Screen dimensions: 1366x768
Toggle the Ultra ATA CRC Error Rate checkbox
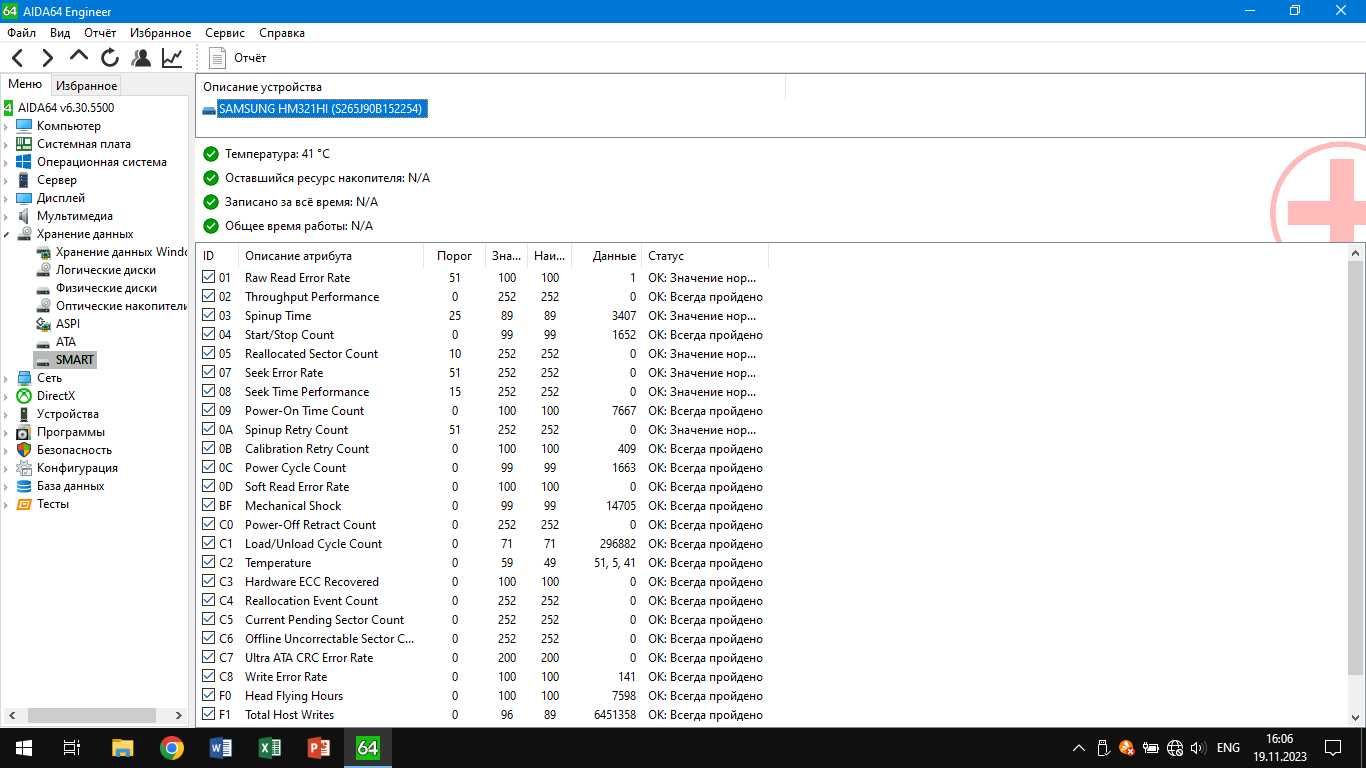[x=208, y=657]
